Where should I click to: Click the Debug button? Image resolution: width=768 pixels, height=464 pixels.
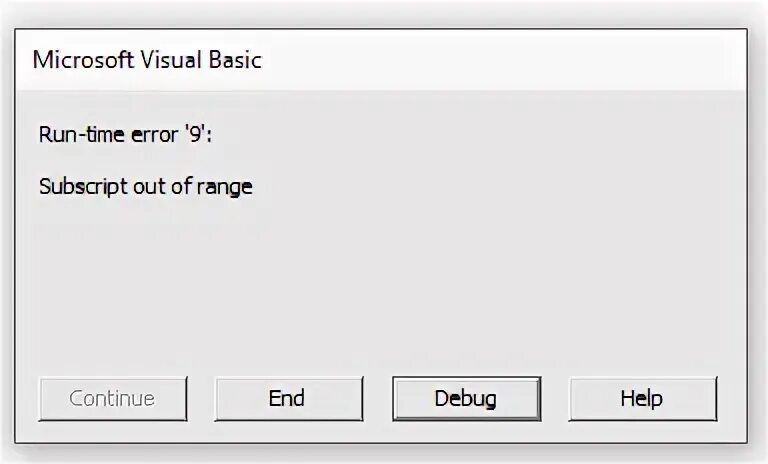[x=465, y=398]
